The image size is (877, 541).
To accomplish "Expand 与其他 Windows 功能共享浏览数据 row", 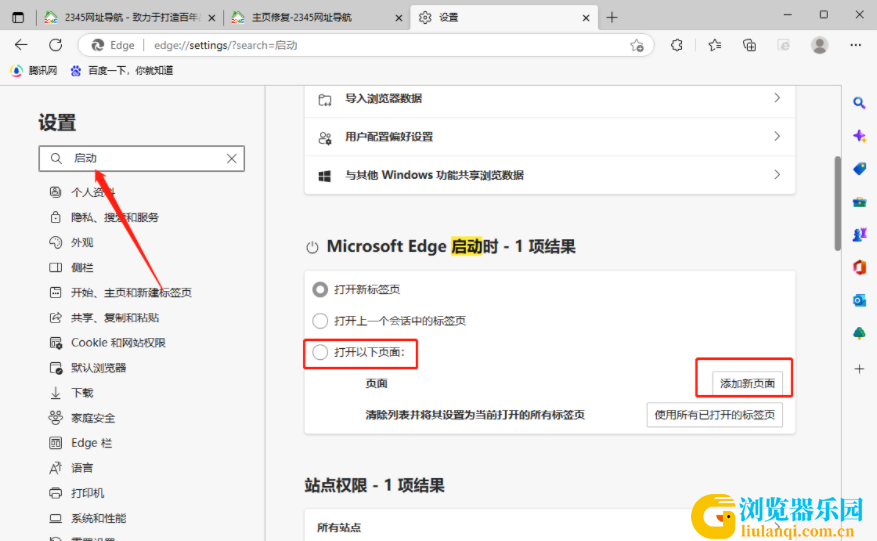I will tap(550, 175).
